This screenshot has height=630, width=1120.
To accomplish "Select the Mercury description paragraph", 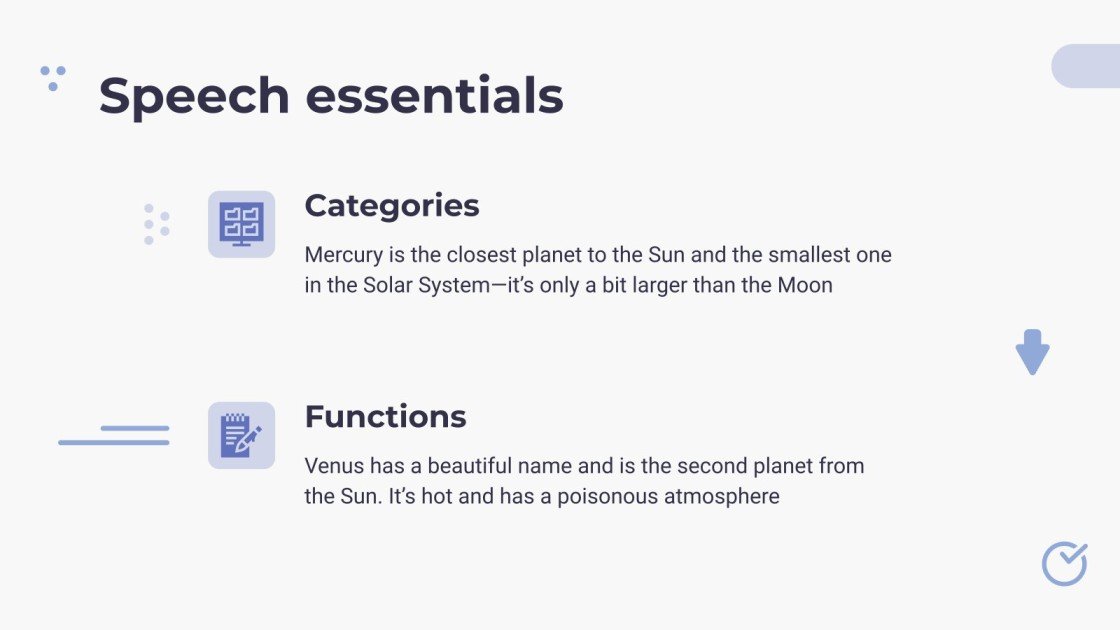I will [598, 270].
